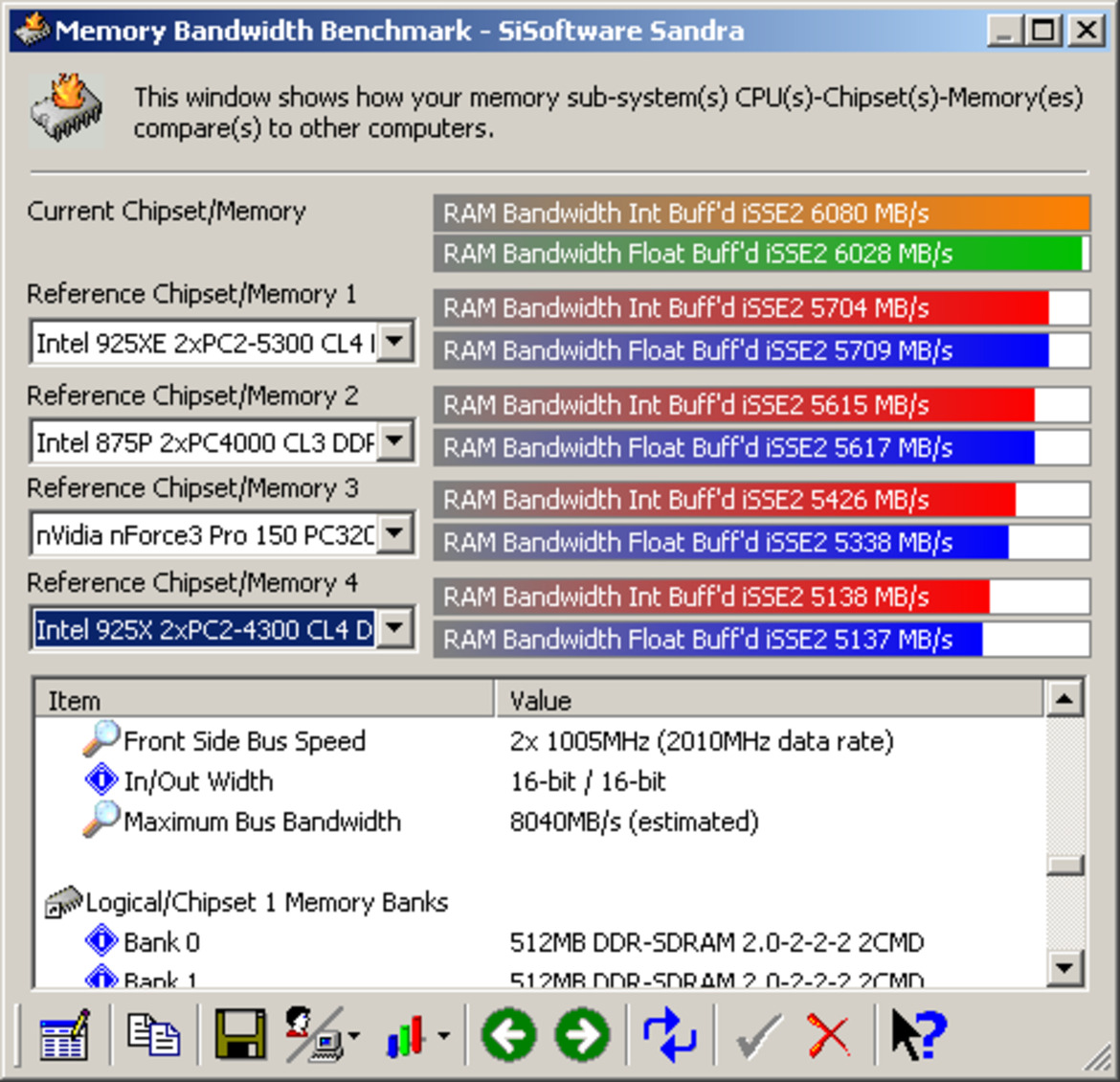1120x1082 pixels.
Task: Click the red Int 5704 MB/s bar
Action: (761, 308)
